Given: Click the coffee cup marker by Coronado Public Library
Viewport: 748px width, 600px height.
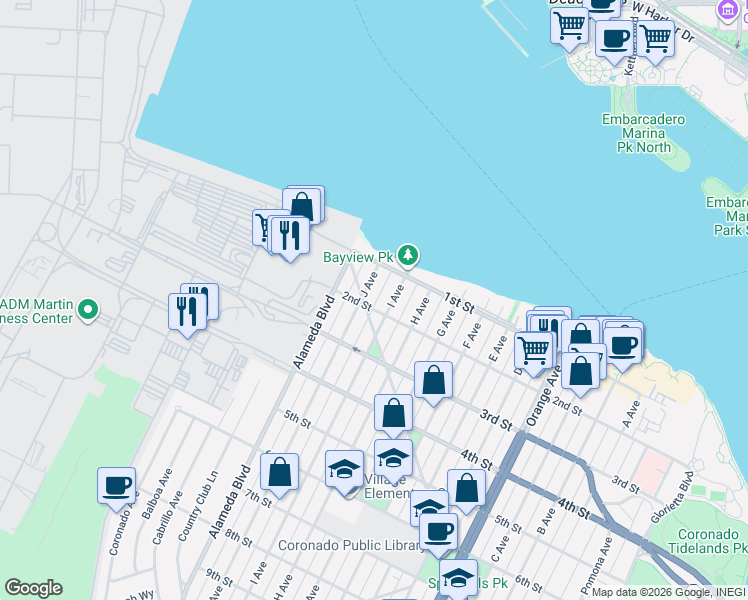Looking at the screenshot, I should pos(438,535).
